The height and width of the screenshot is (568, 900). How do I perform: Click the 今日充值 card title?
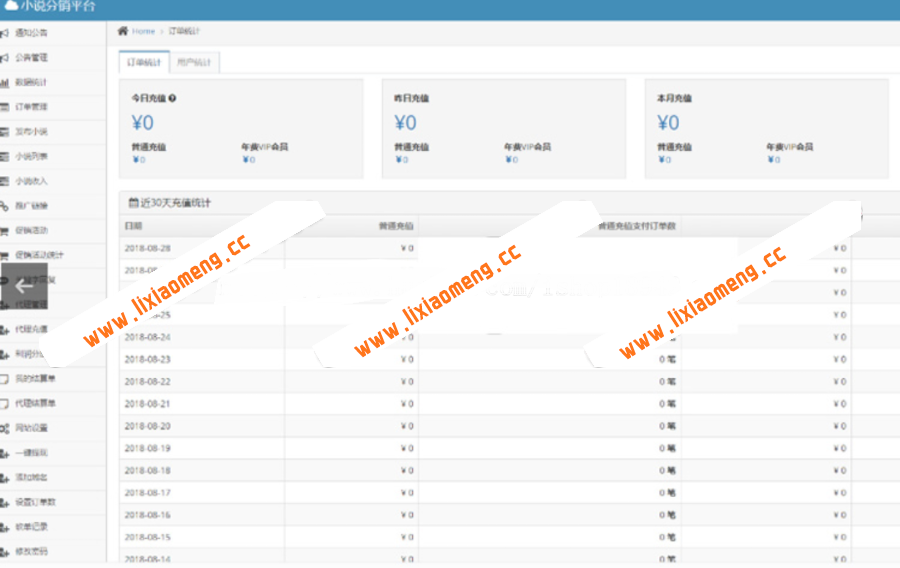pos(149,98)
